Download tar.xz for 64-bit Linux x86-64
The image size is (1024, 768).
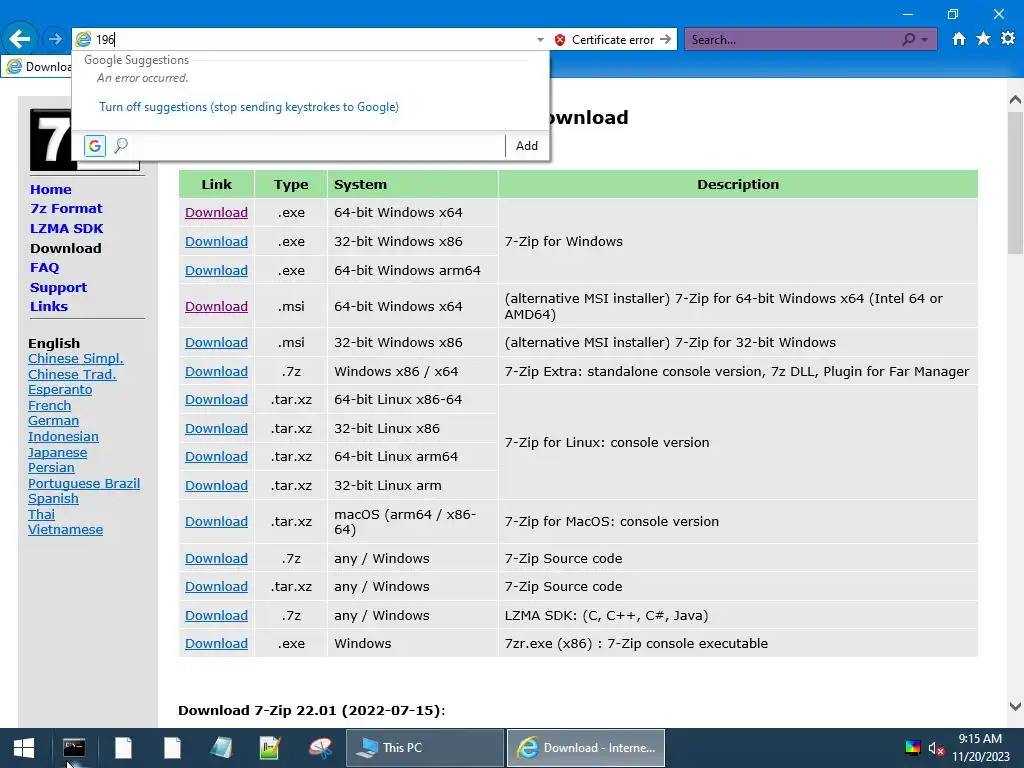(216, 400)
